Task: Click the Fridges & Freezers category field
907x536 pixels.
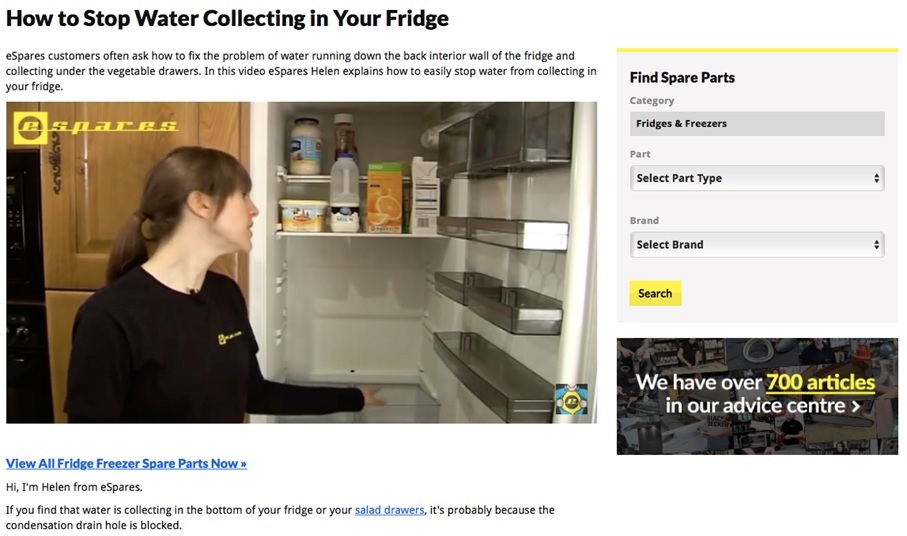Action: (x=757, y=124)
